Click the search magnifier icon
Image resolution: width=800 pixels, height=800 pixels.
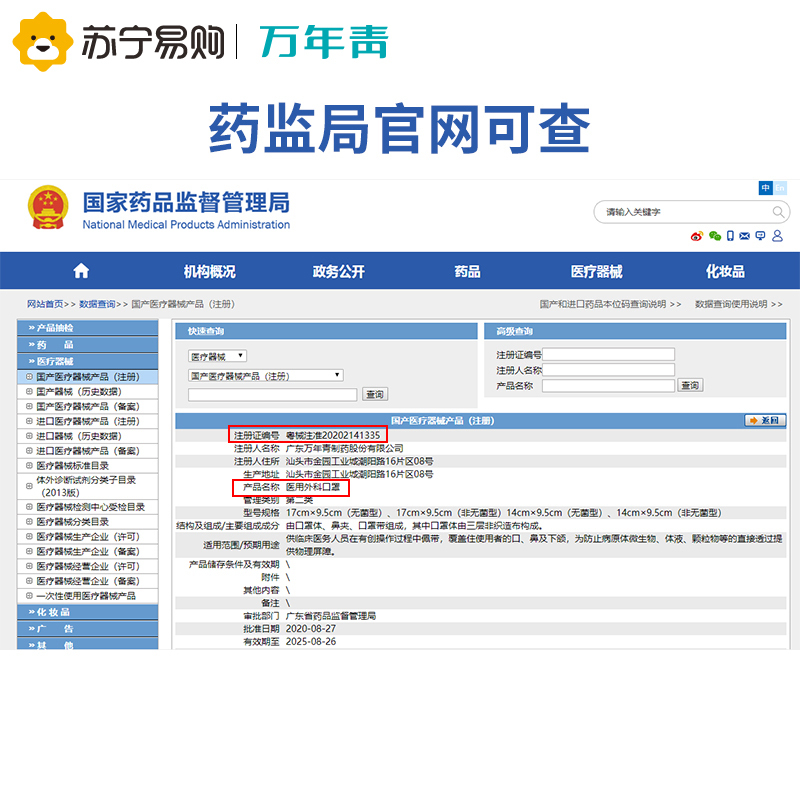point(778,212)
